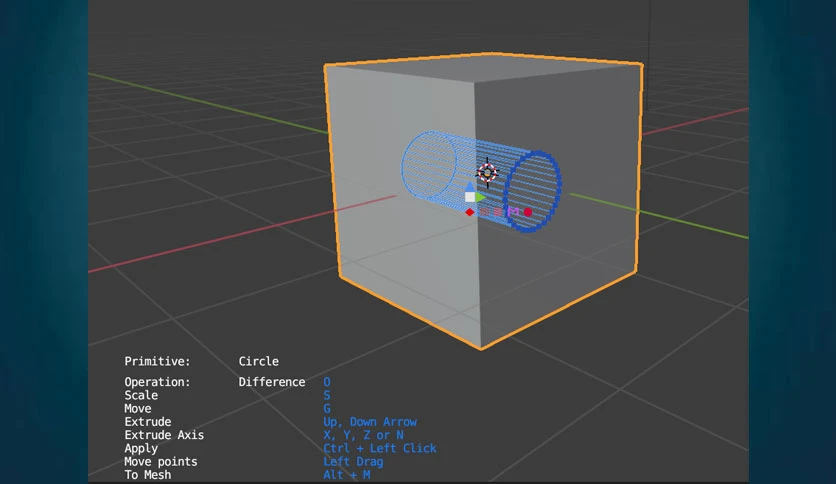
Task: Click the 'Scale' help line
Action: tap(141, 396)
